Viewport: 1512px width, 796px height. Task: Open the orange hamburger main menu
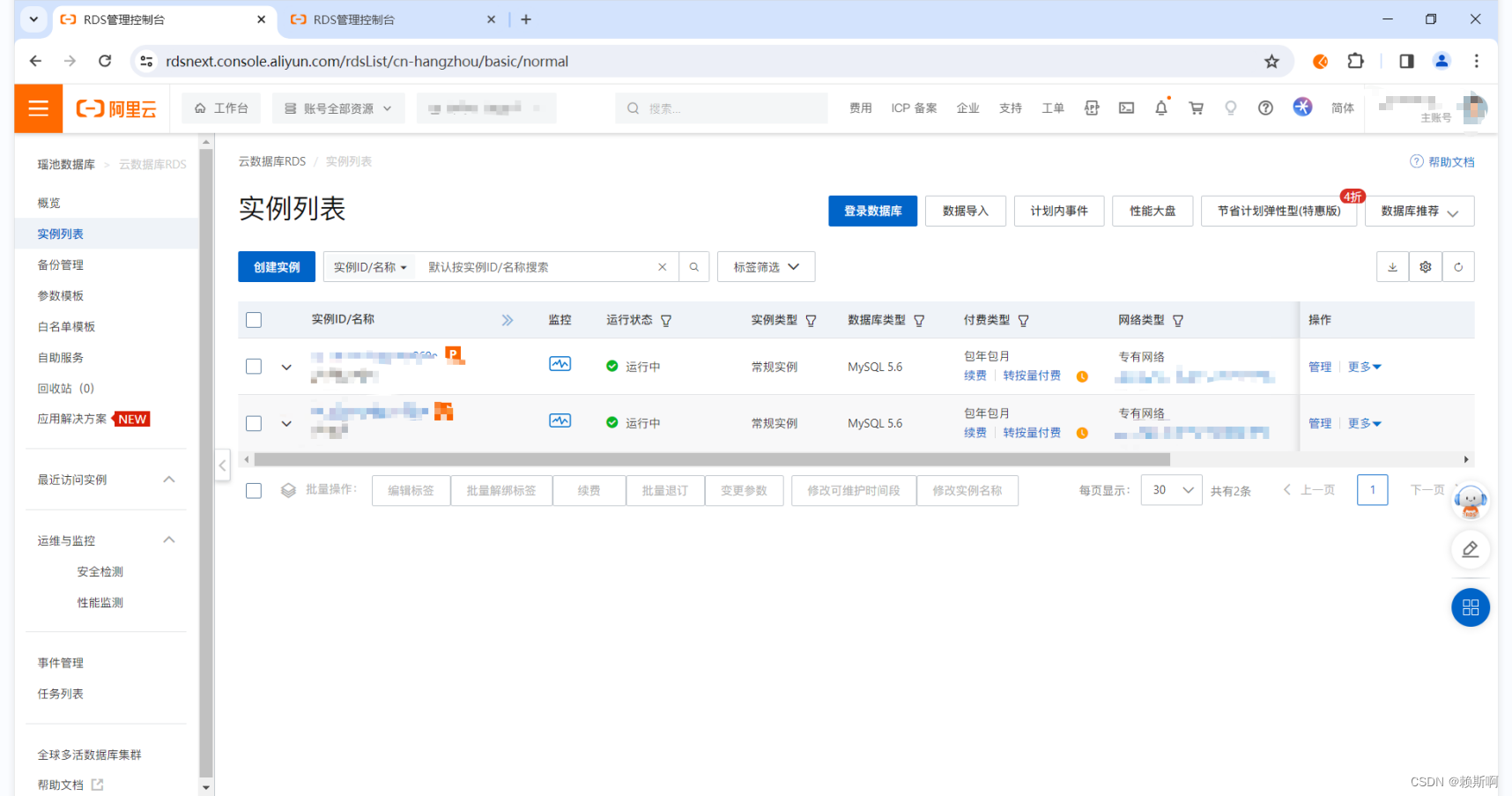point(39,108)
